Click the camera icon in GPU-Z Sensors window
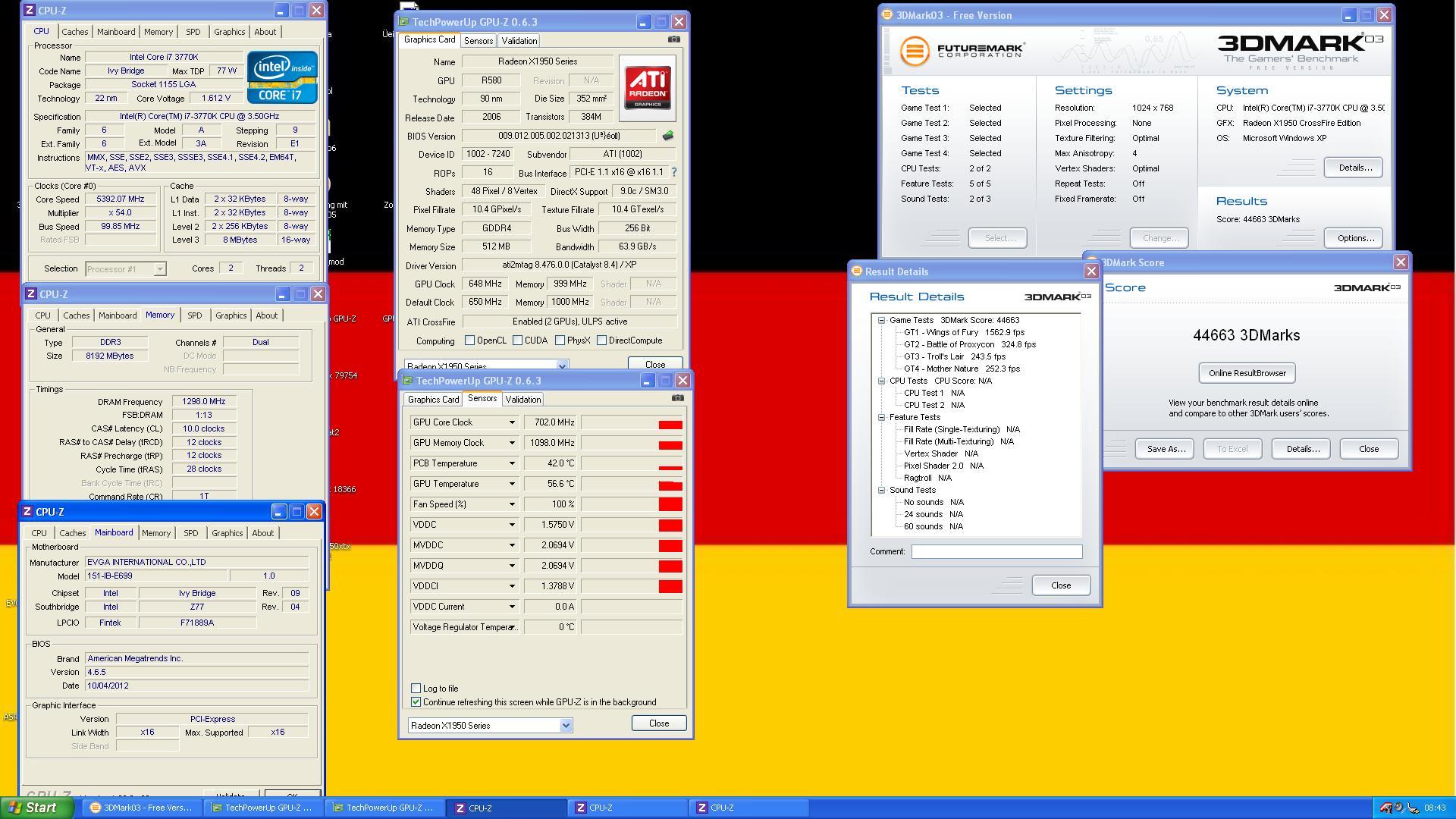Image resolution: width=1456 pixels, height=819 pixels. click(678, 398)
